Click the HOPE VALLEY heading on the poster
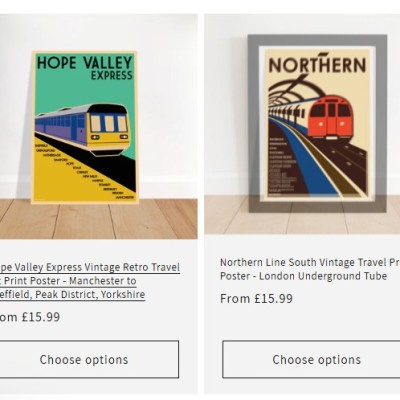 [x=85, y=63]
